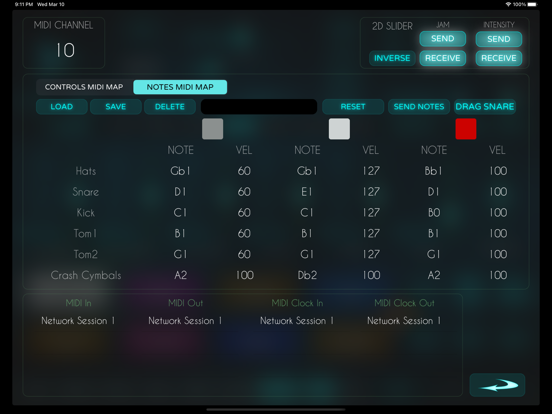Toggle JAM SEND button
Image resolution: width=552 pixels, height=414 pixels.
443,39
